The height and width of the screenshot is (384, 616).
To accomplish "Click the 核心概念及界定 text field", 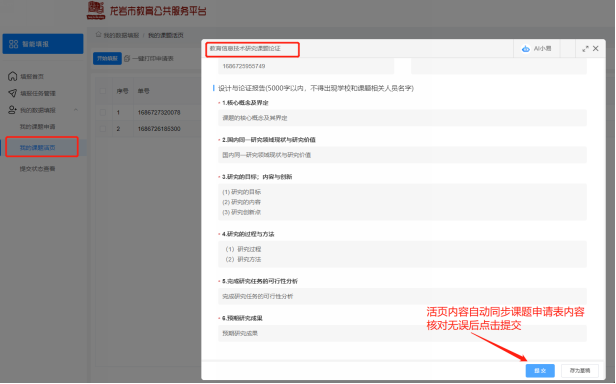I will 402,118.
